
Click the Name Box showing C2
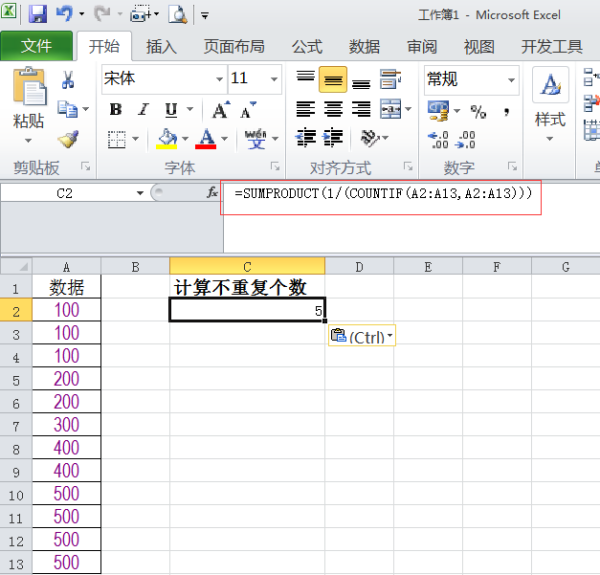pos(64,193)
